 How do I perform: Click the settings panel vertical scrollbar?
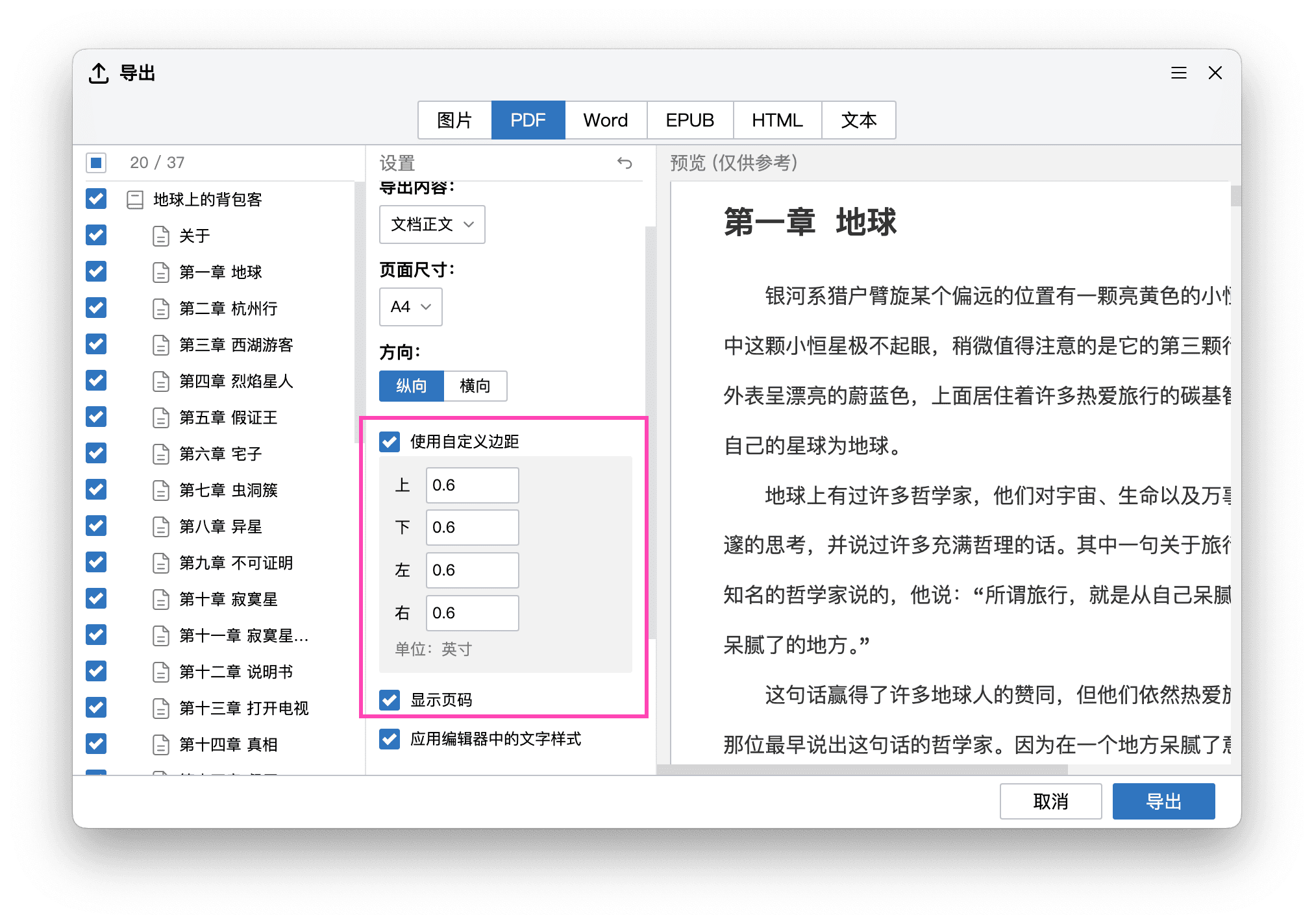coord(651,432)
